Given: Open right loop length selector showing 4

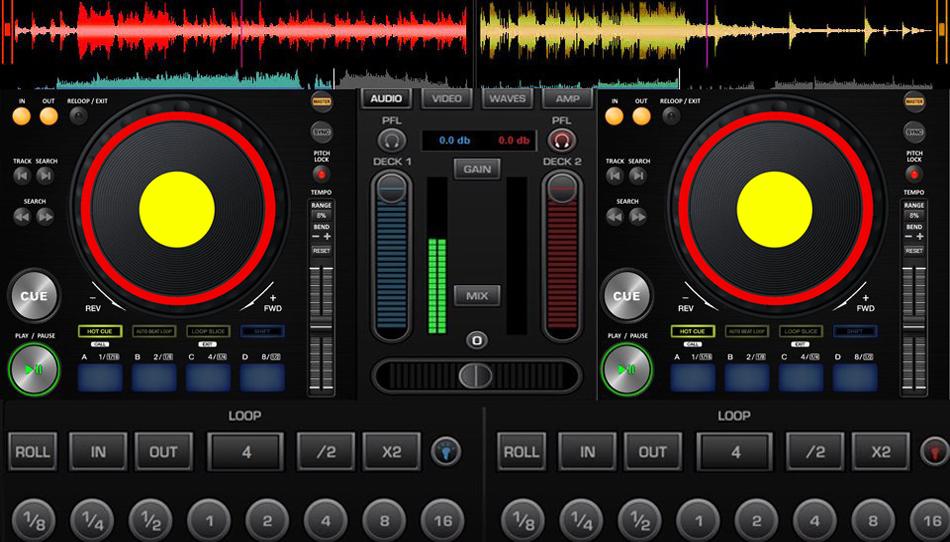Looking at the screenshot, I should (x=734, y=452).
